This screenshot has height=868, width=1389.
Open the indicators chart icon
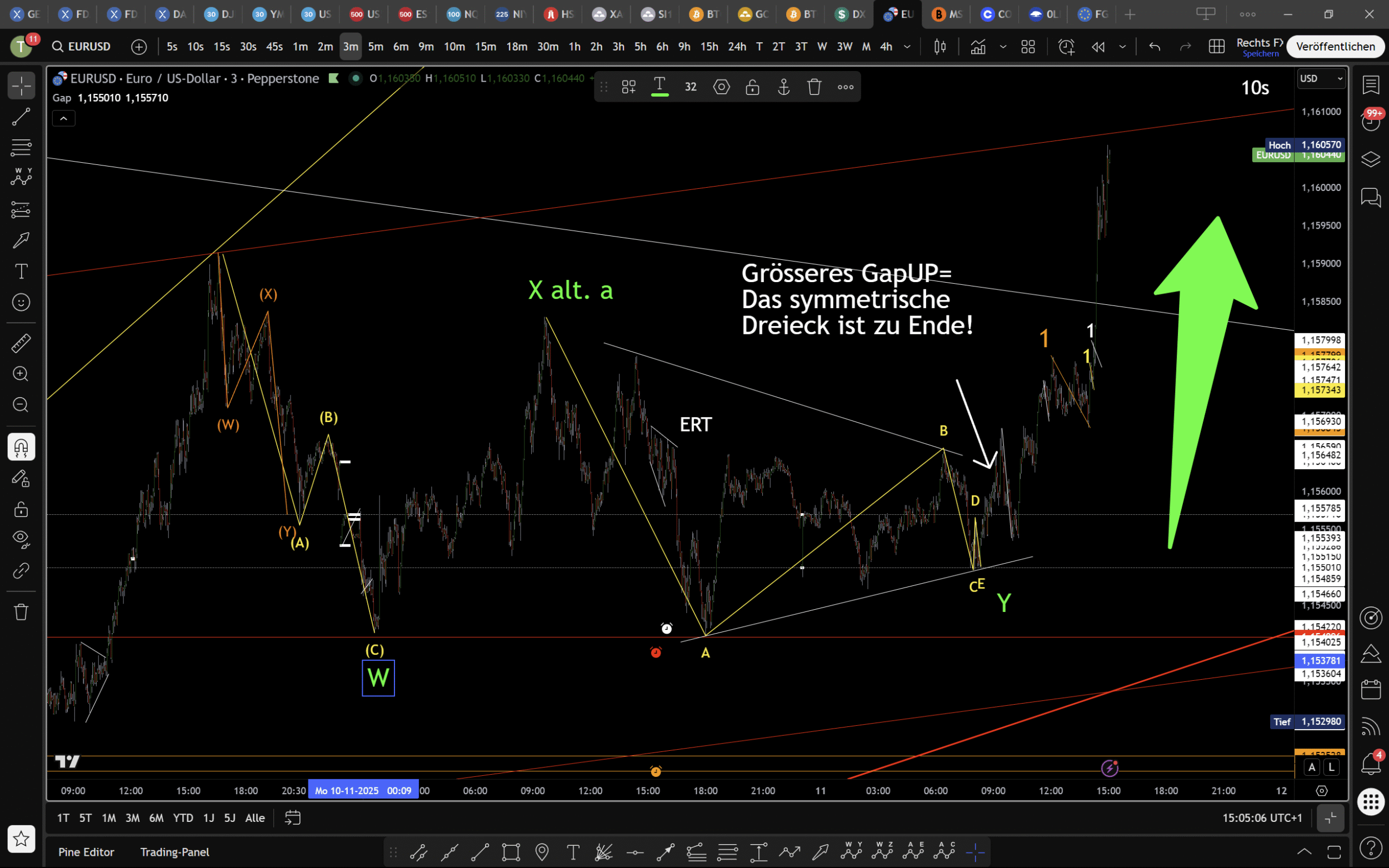pos(978,47)
